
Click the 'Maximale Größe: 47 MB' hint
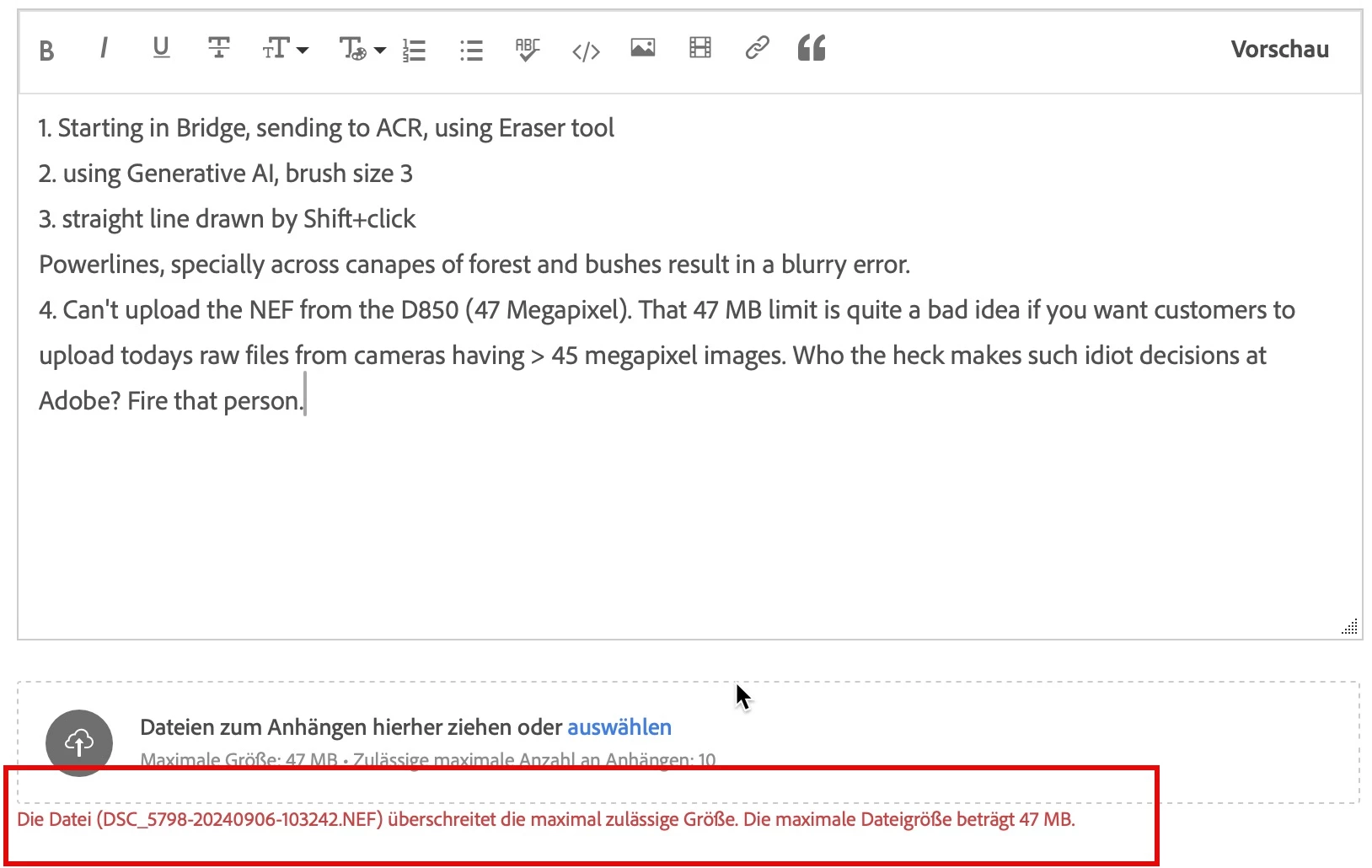coord(238,760)
